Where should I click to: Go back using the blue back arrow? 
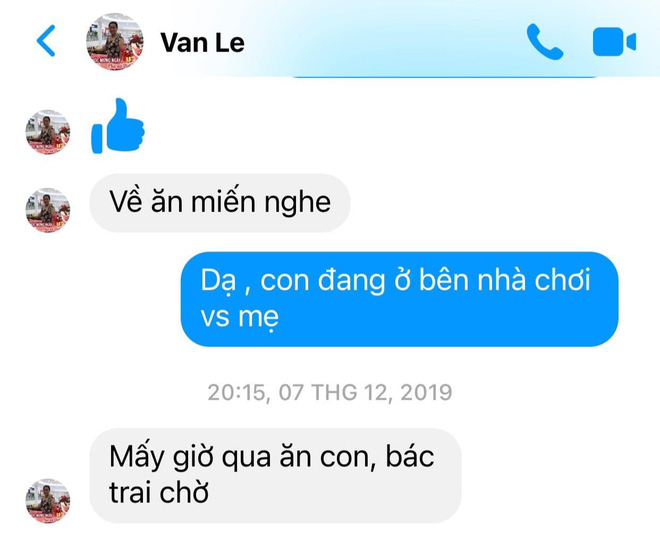pos(46,40)
